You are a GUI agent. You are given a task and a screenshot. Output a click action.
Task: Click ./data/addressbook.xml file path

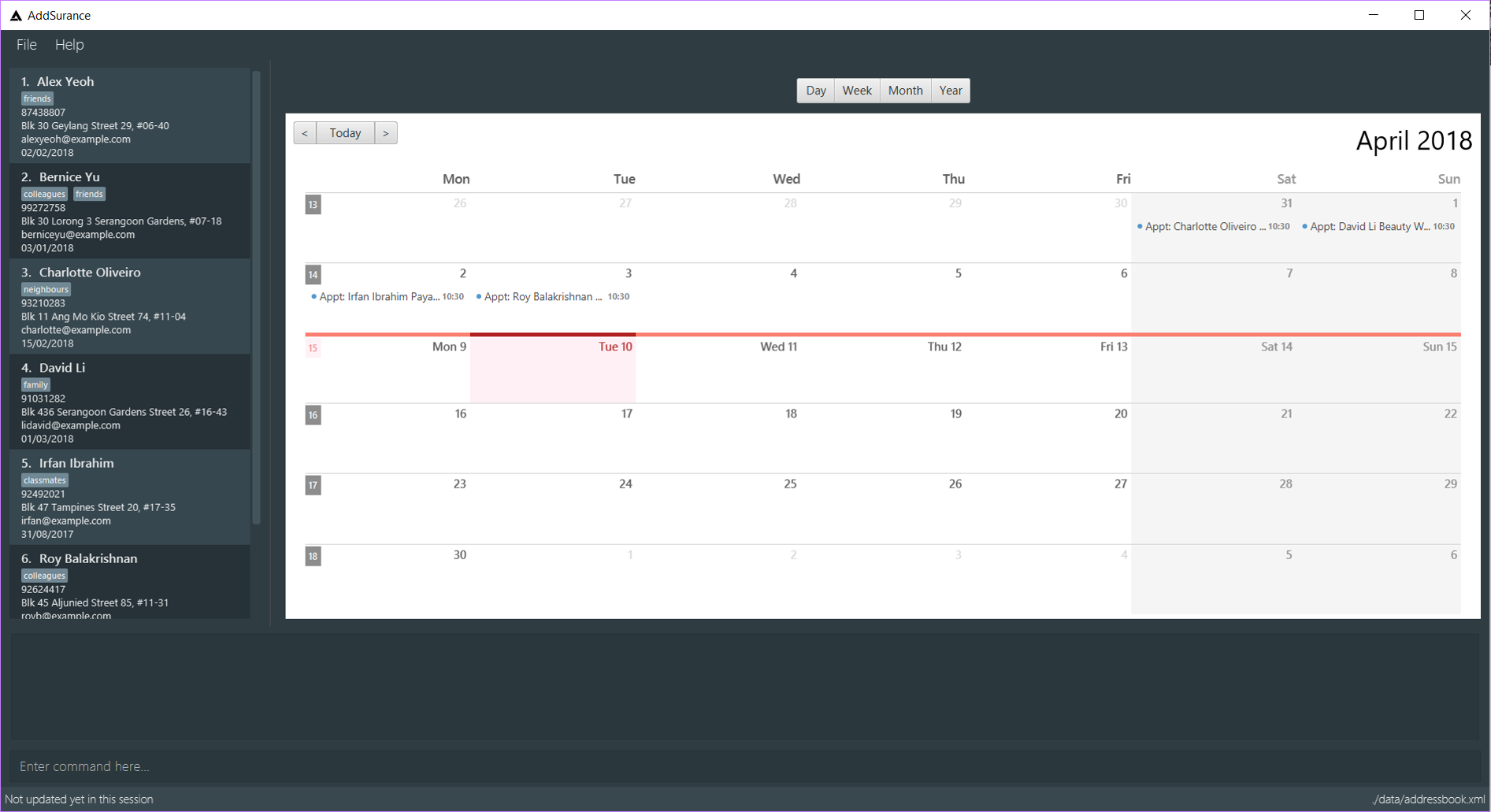[1429, 799]
